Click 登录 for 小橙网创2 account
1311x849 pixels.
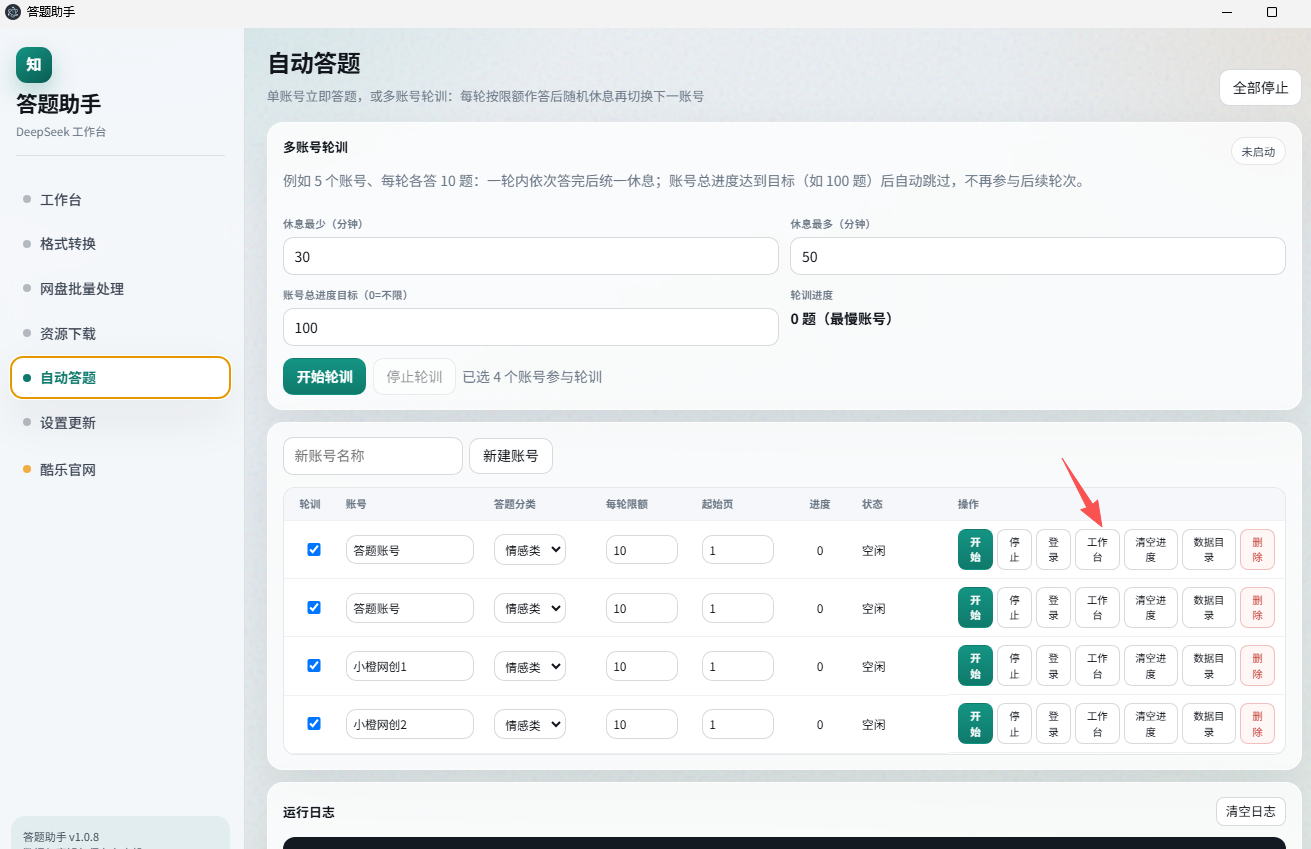click(1053, 724)
